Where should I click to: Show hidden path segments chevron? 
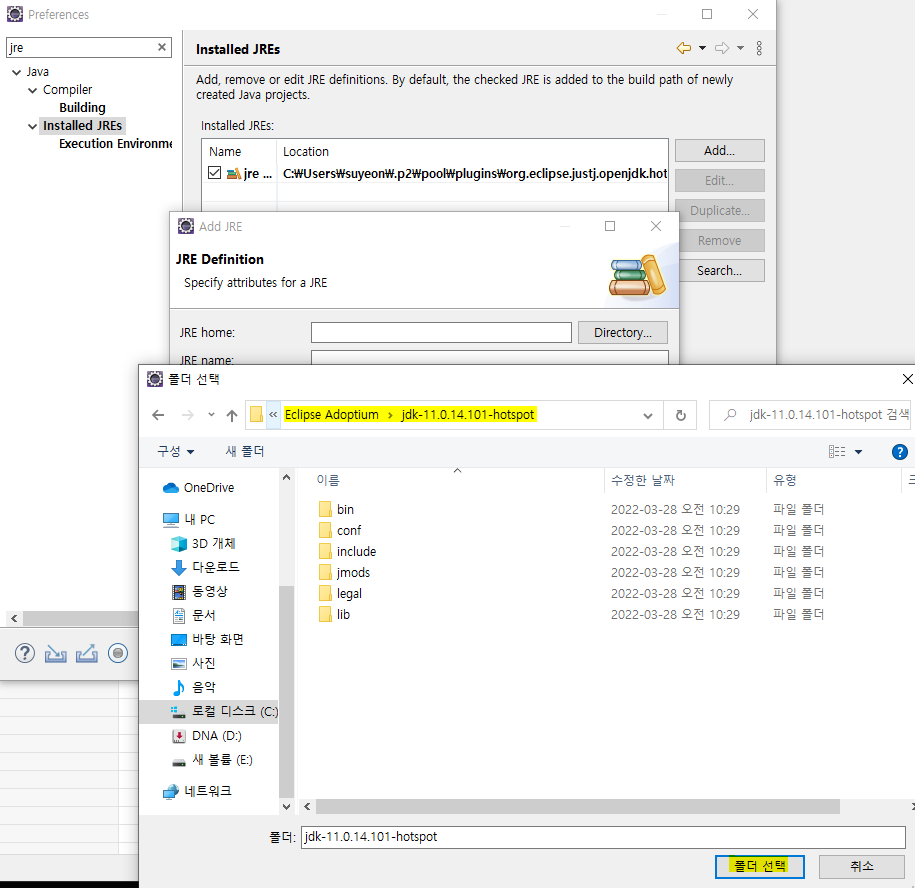tap(273, 415)
